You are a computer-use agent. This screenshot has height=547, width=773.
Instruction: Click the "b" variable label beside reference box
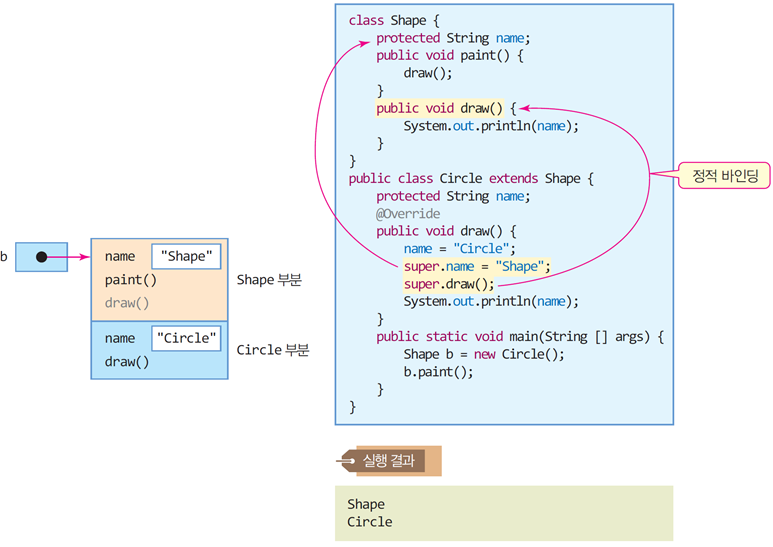tap(4, 256)
